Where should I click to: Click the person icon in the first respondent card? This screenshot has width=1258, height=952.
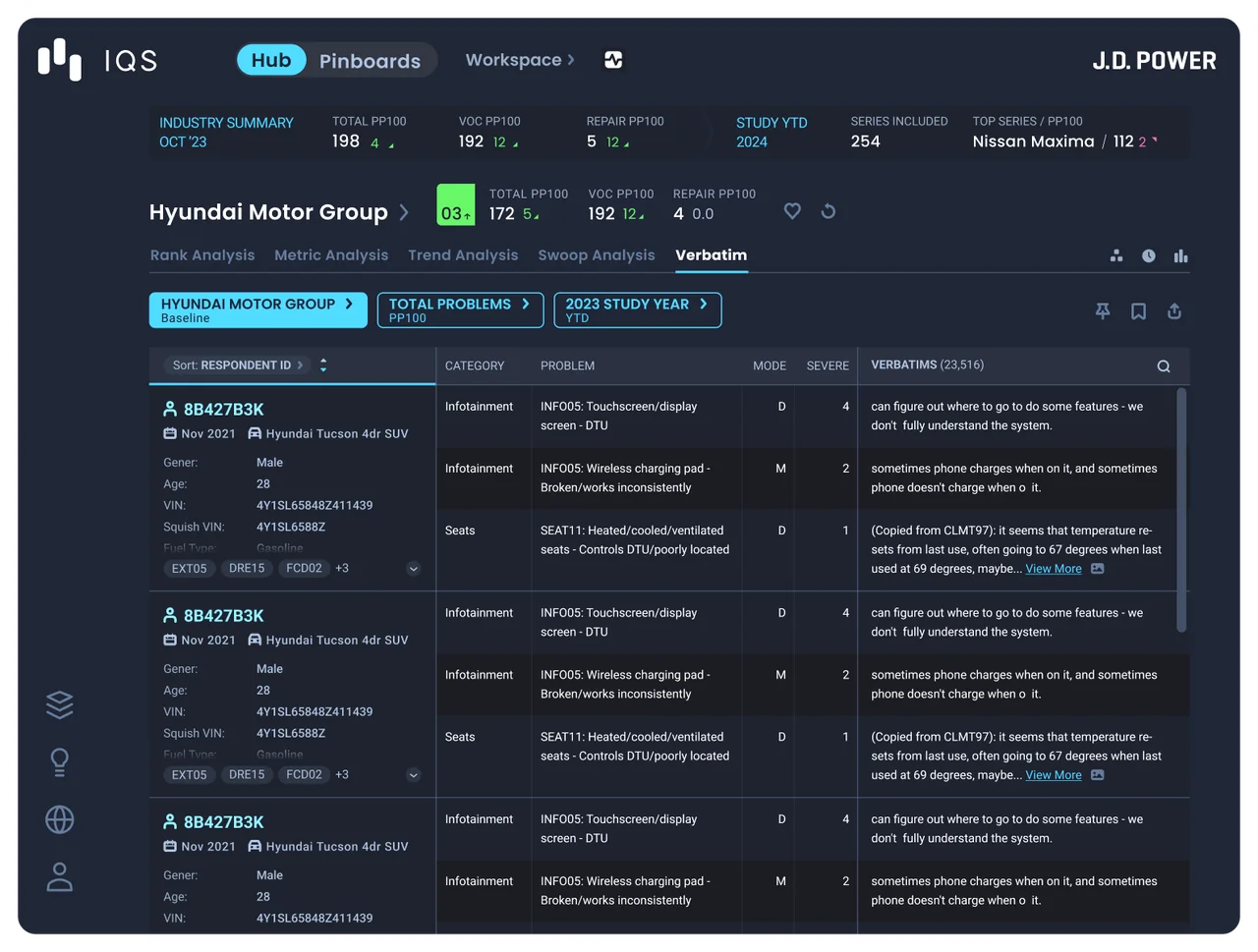tap(170, 409)
